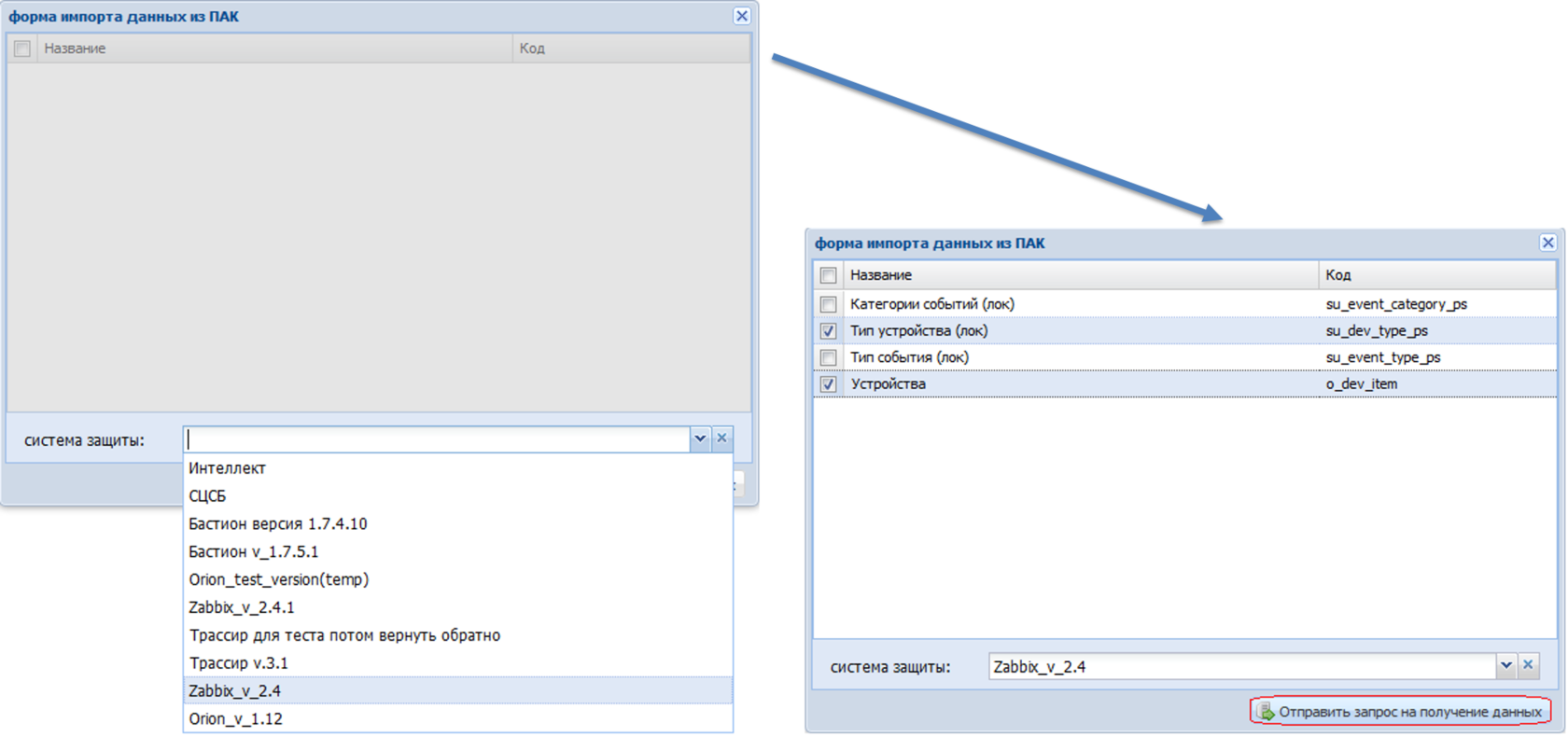Viewport: 1568px width, 737px height.
Task: Click the su_event_category_ps code cell
Action: [1396, 304]
